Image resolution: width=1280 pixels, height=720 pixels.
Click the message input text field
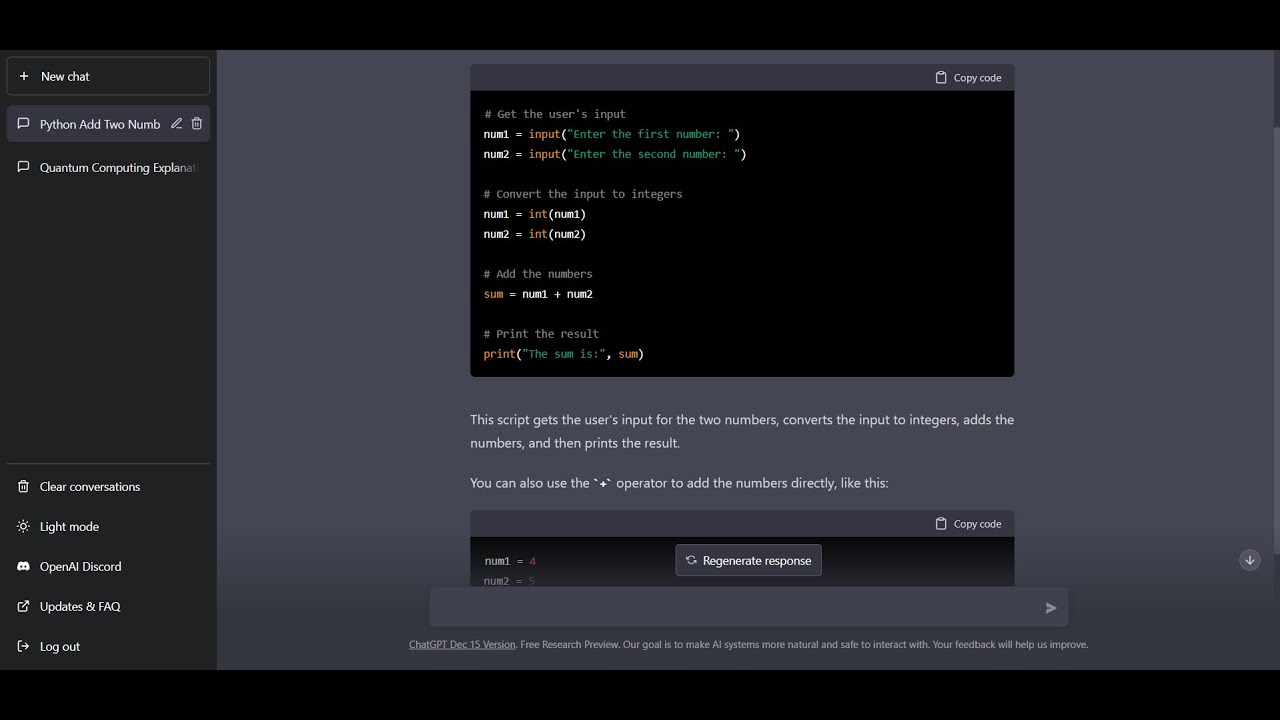[x=735, y=608]
